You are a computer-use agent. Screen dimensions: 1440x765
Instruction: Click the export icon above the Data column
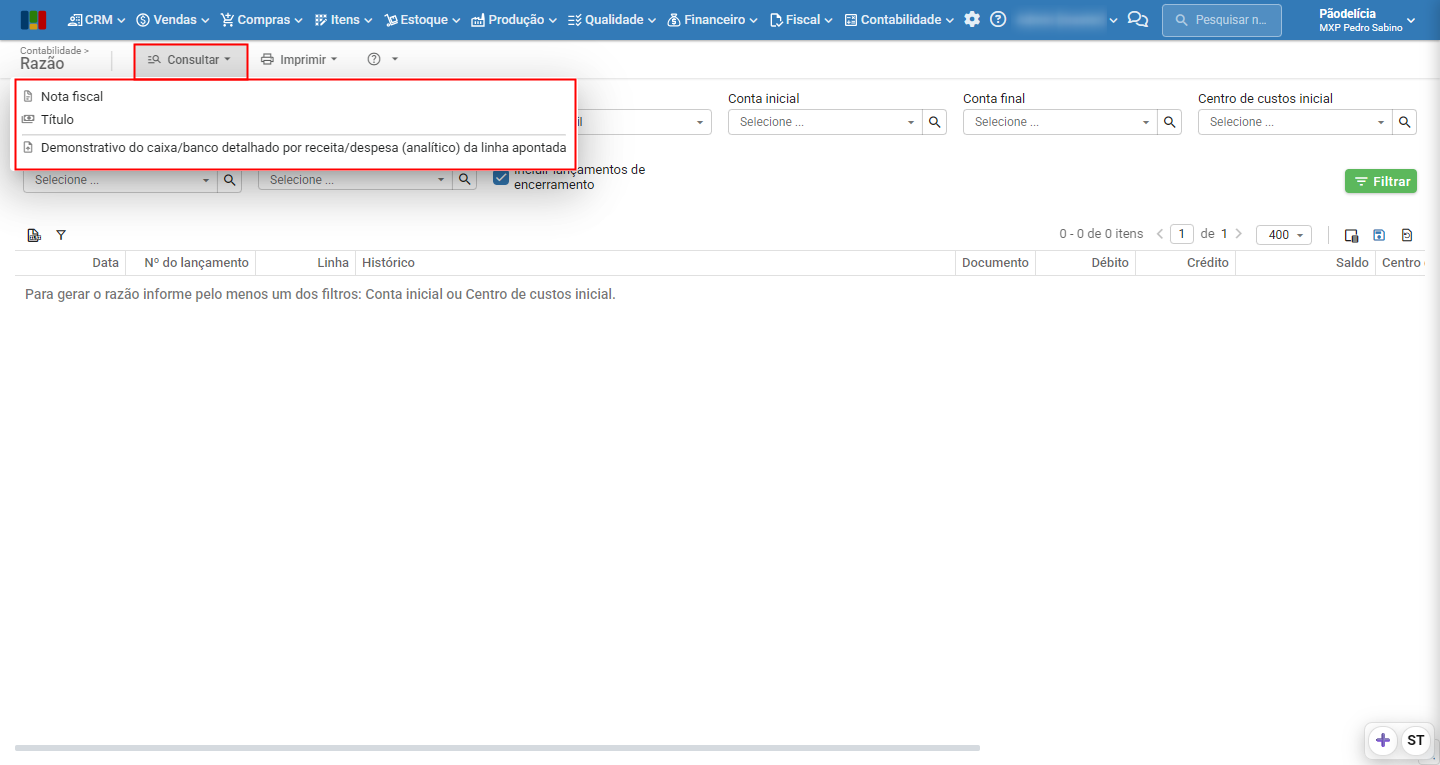coord(34,235)
